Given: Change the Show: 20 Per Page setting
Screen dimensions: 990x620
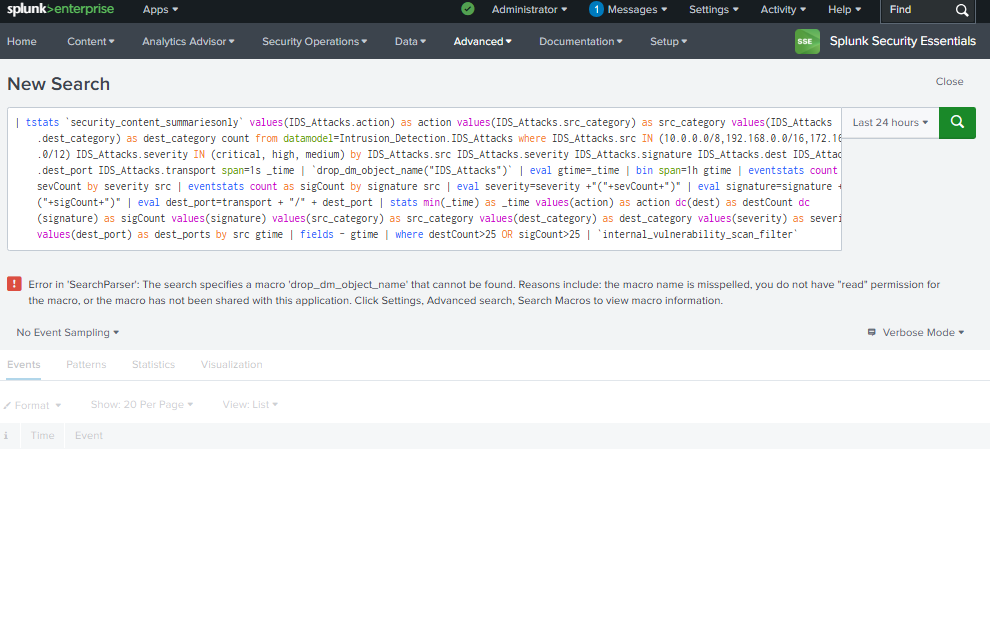Looking at the screenshot, I should point(141,404).
